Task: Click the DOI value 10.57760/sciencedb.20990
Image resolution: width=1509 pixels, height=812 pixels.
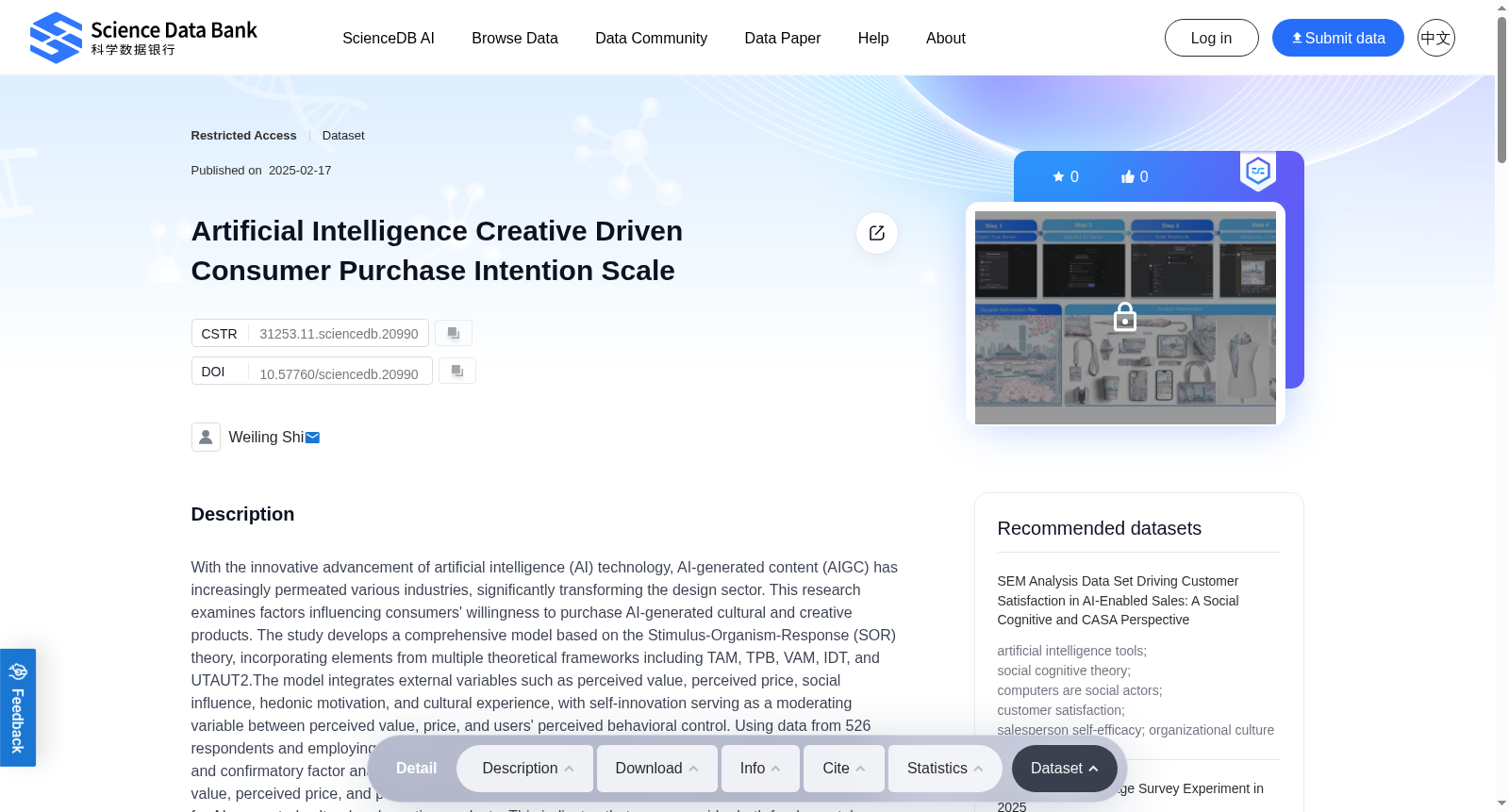Action: tap(340, 374)
